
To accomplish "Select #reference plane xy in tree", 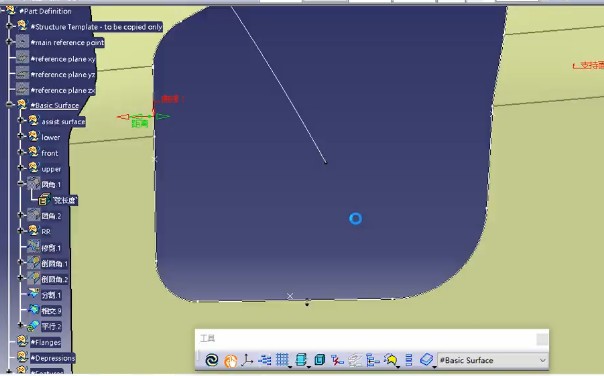I will (63, 59).
